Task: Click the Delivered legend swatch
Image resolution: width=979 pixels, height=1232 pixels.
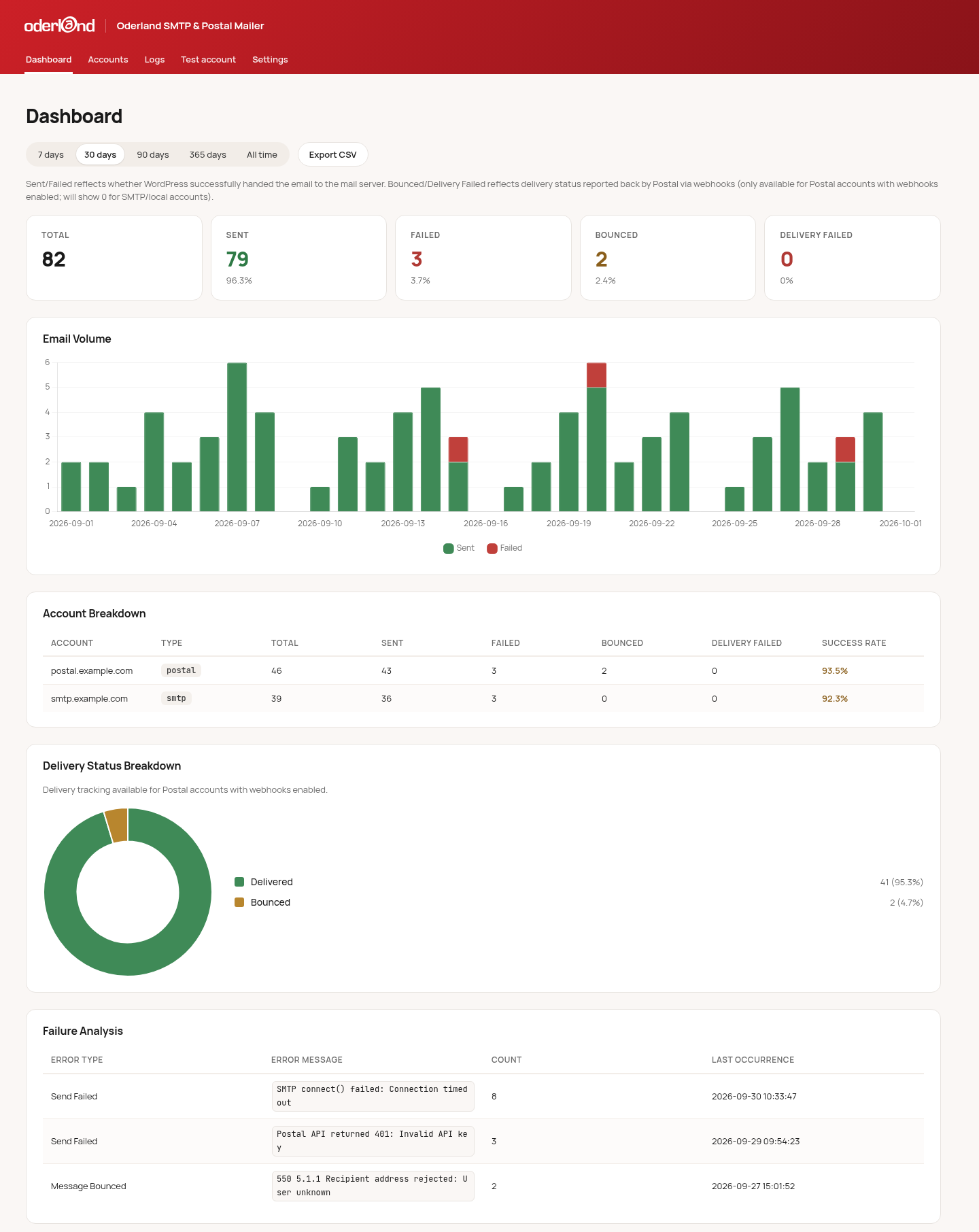Action: pos(239,882)
